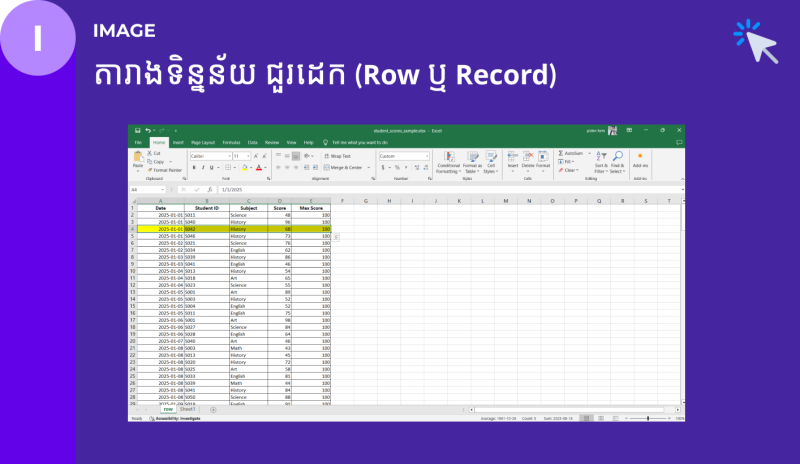Toggle Wrap Text for the cell
Screen dimensions: 800x464
pos(338,156)
